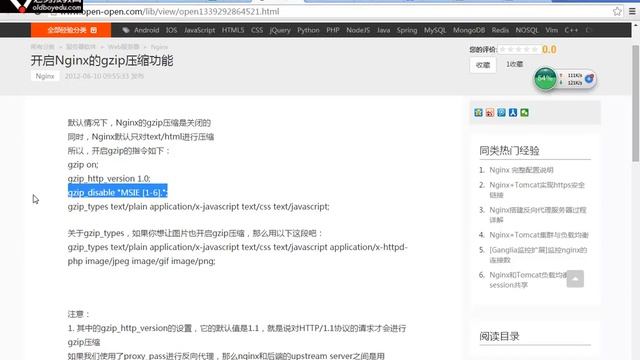Open the CSS category

(x=257, y=30)
